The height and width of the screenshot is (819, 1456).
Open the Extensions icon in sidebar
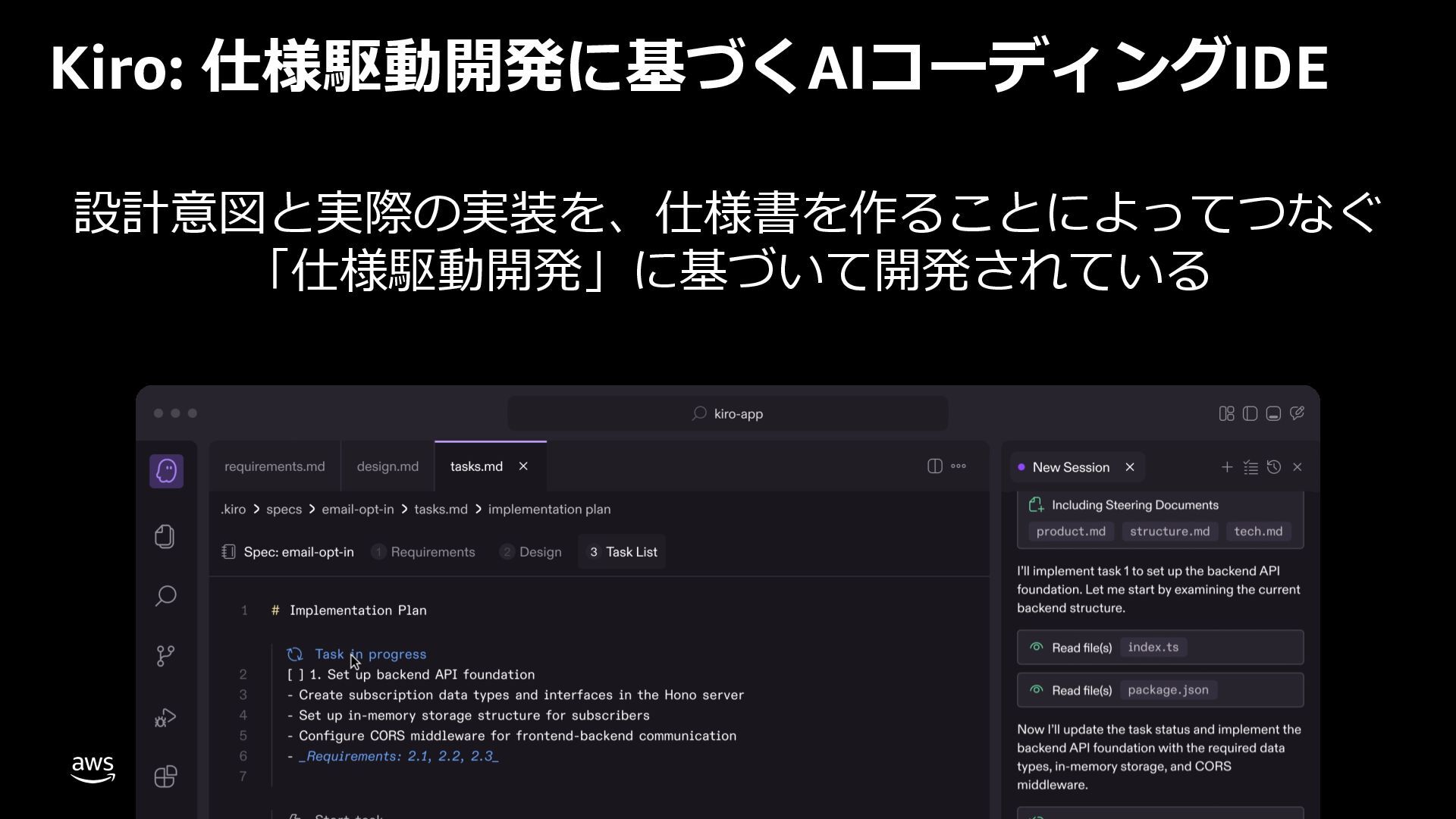(165, 777)
